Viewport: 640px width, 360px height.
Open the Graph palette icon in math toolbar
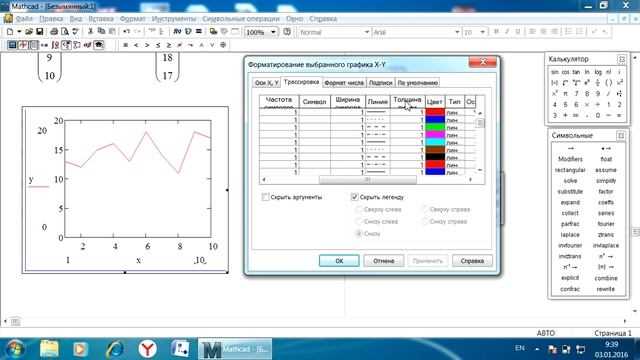click(23, 45)
